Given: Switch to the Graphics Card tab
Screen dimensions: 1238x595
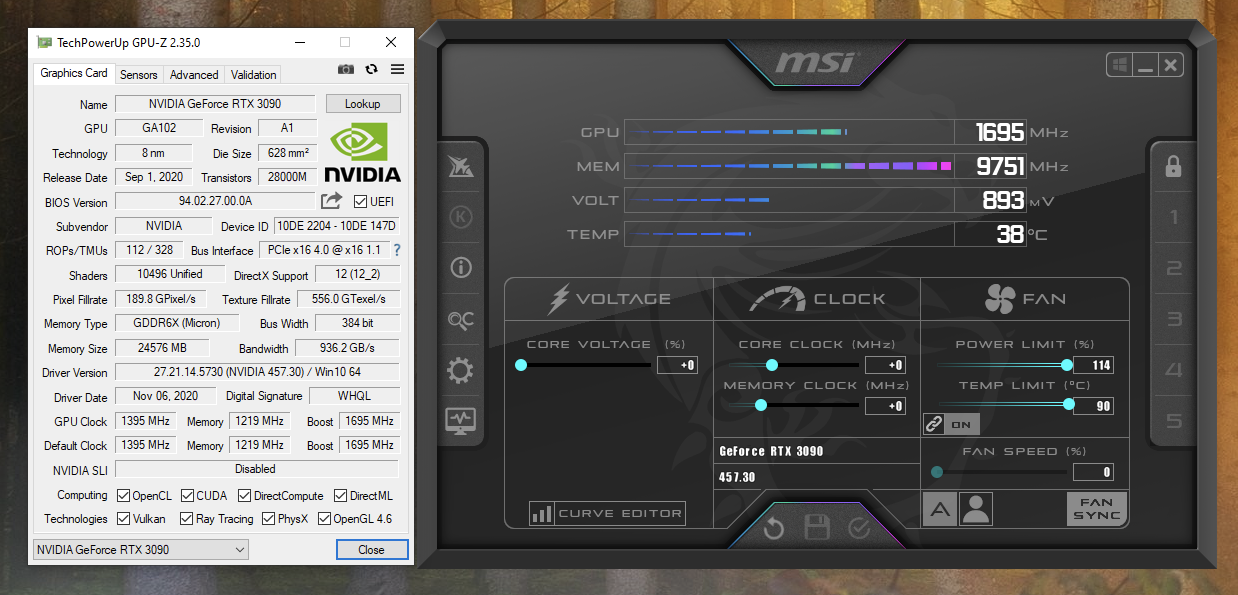Looking at the screenshot, I should point(74,73).
